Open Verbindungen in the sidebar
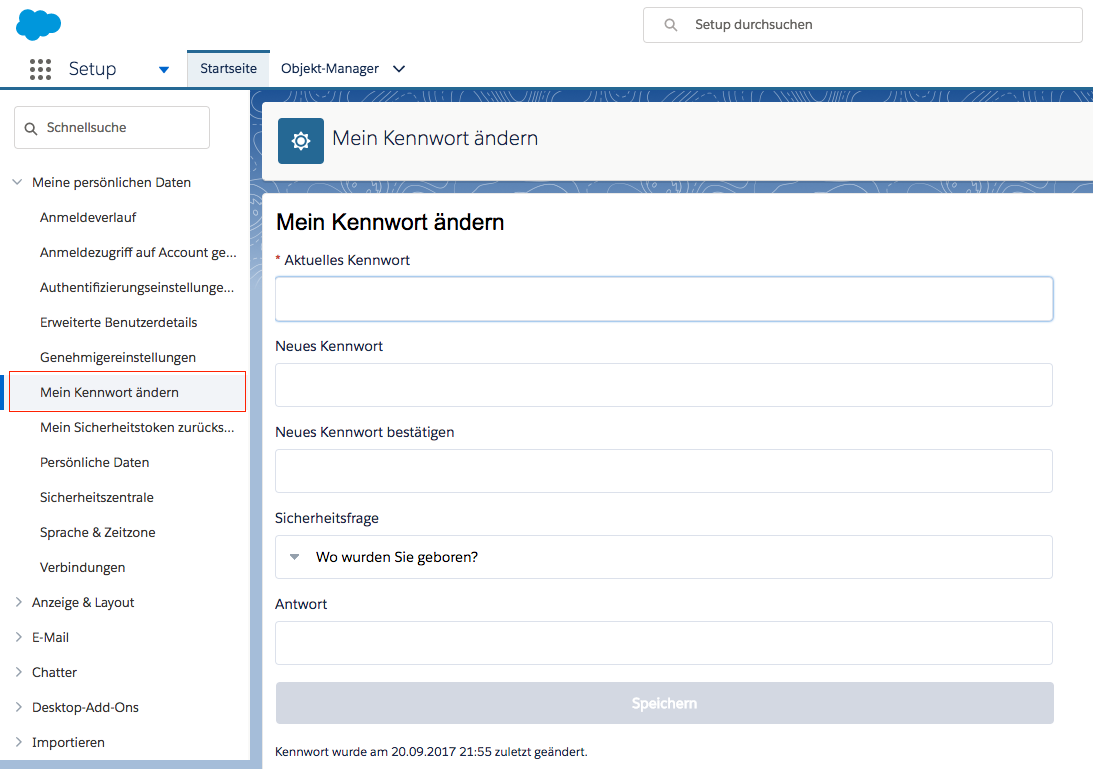 pyautogui.click(x=82, y=568)
